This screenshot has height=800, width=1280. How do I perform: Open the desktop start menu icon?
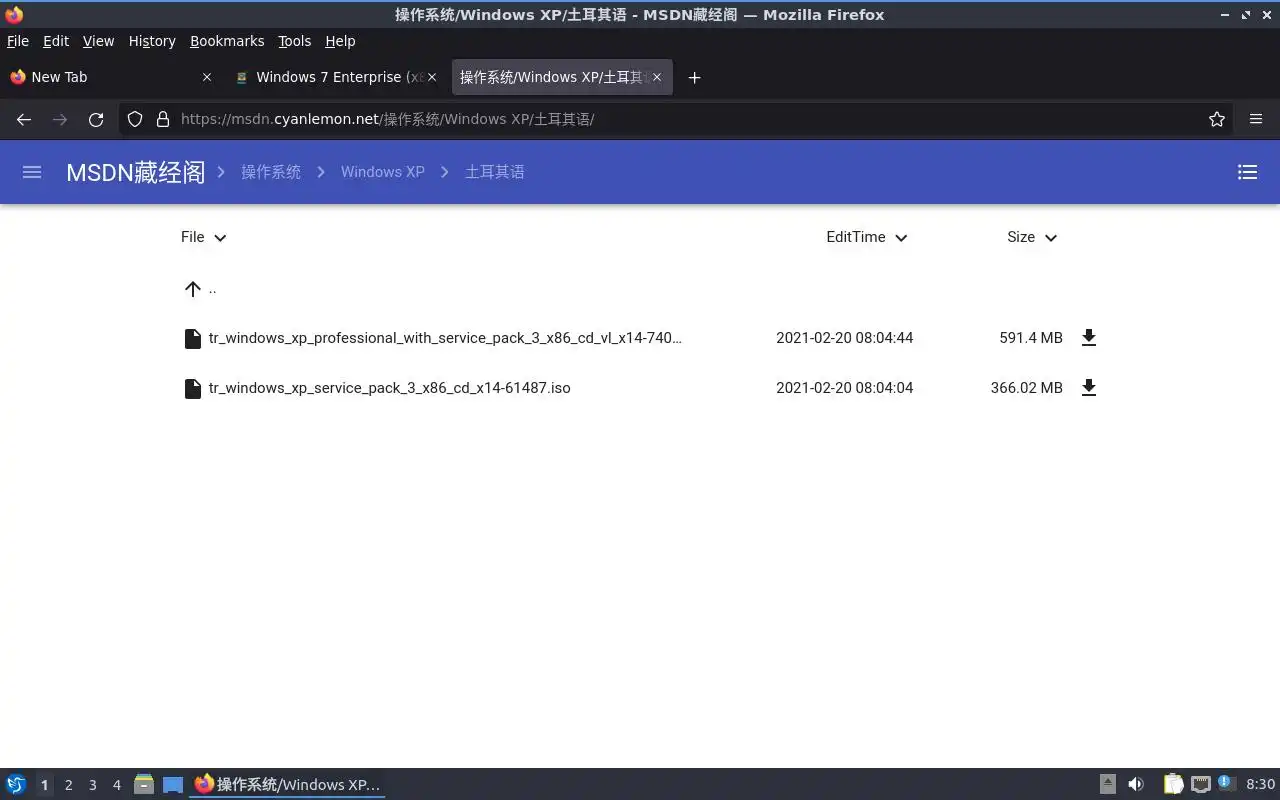pyautogui.click(x=16, y=784)
